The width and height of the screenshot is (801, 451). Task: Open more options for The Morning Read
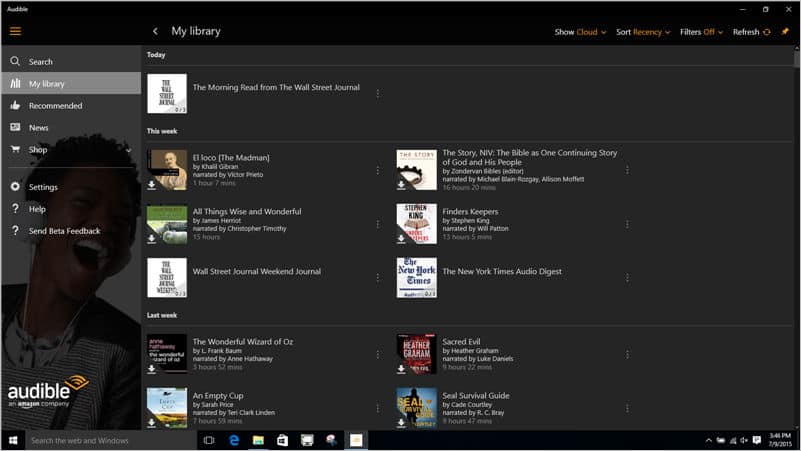point(378,93)
